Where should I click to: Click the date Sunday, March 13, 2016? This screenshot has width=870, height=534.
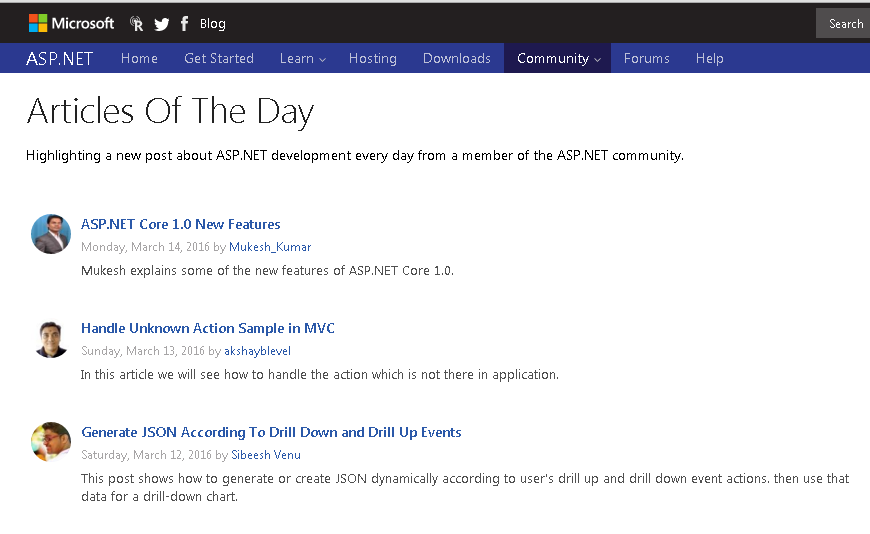[143, 351]
